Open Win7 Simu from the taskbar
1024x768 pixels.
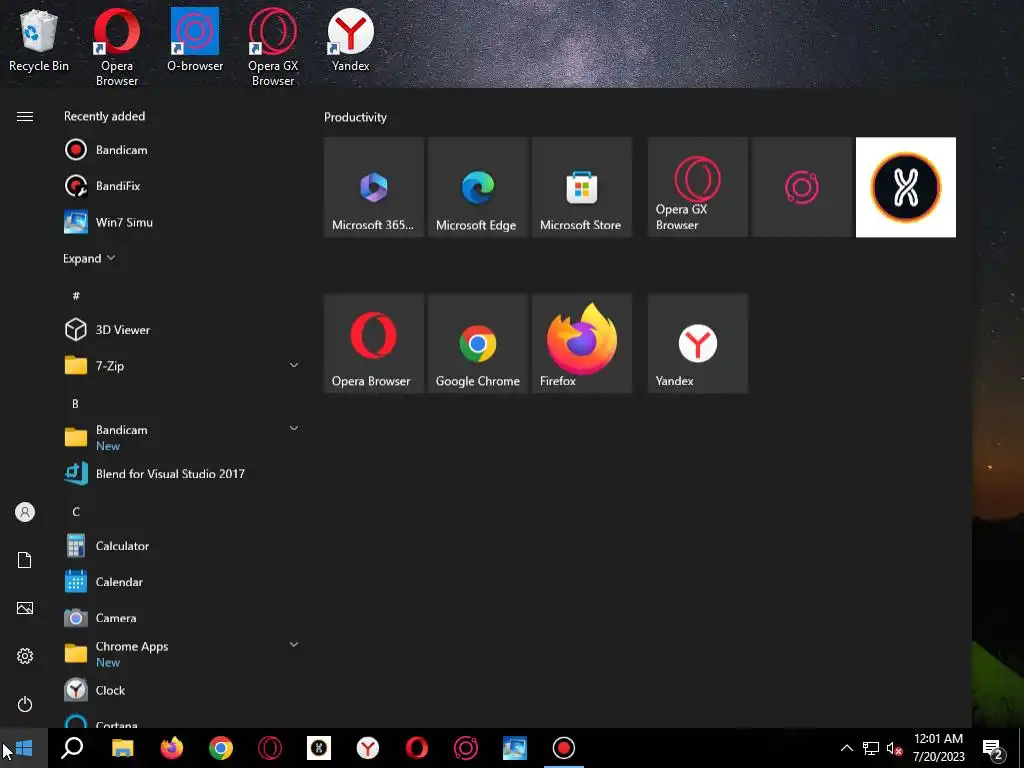[x=515, y=748]
